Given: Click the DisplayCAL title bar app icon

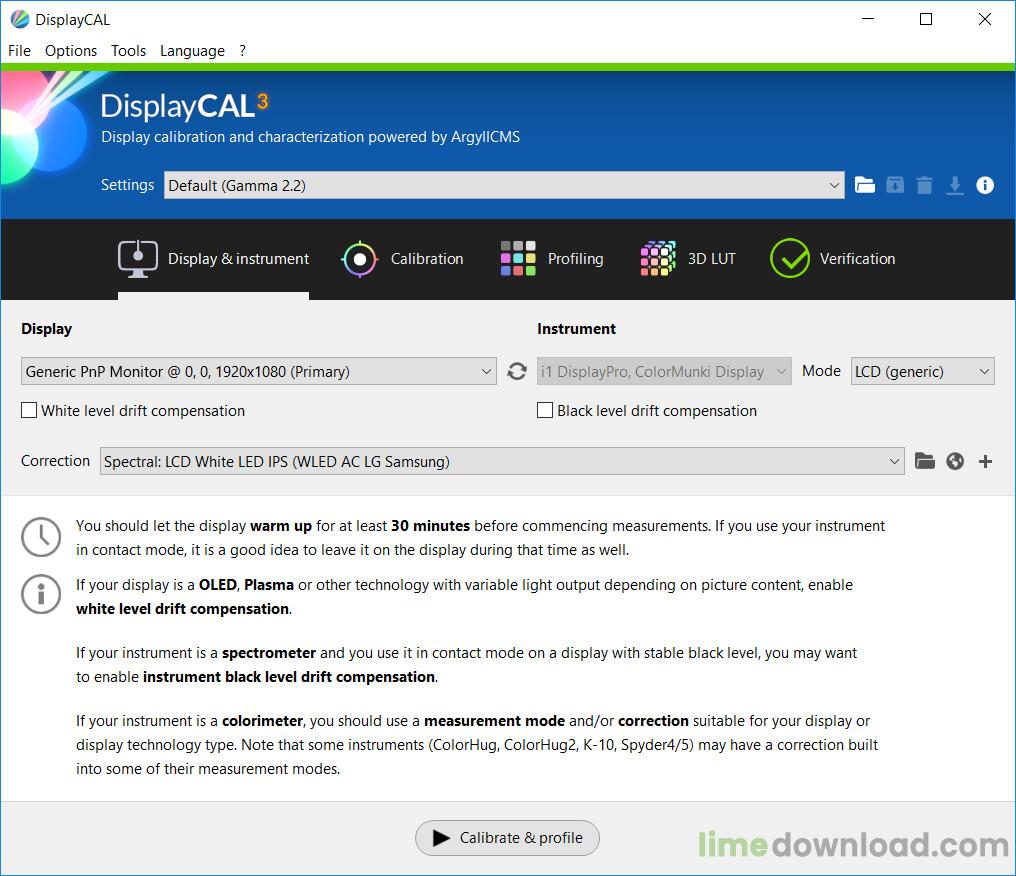Looking at the screenshot, I should 20,19.
